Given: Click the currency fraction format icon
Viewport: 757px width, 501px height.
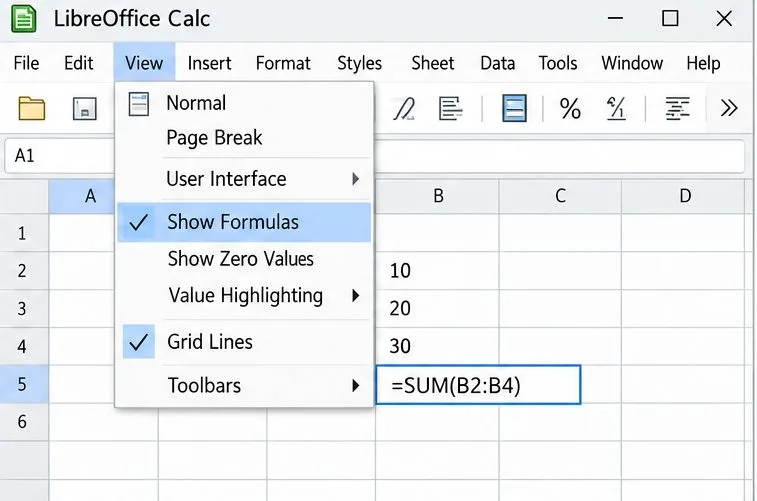Looking at the screenshot, I should (616, 108).
